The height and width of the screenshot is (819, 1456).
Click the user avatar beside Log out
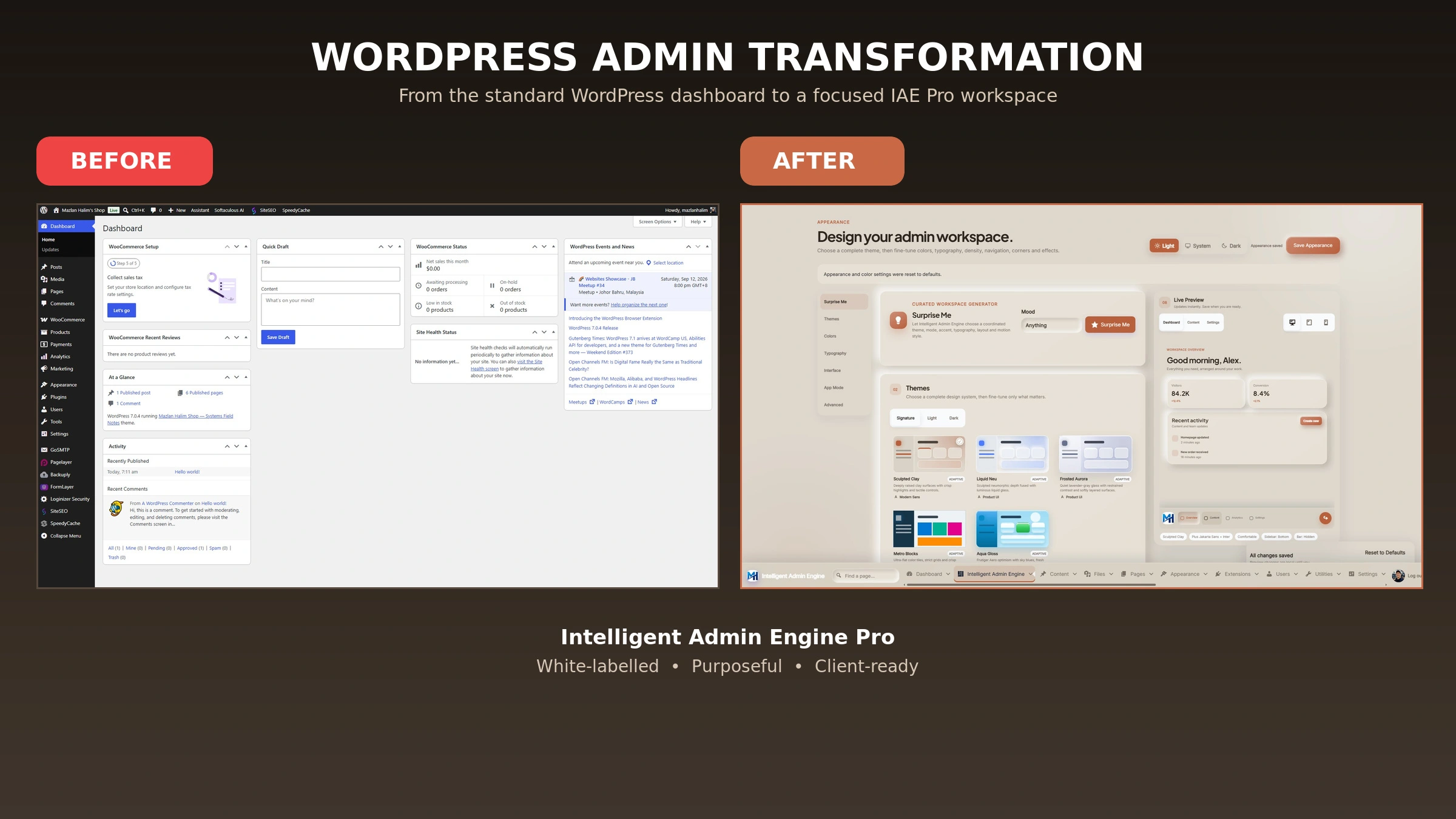point(1398,576)
